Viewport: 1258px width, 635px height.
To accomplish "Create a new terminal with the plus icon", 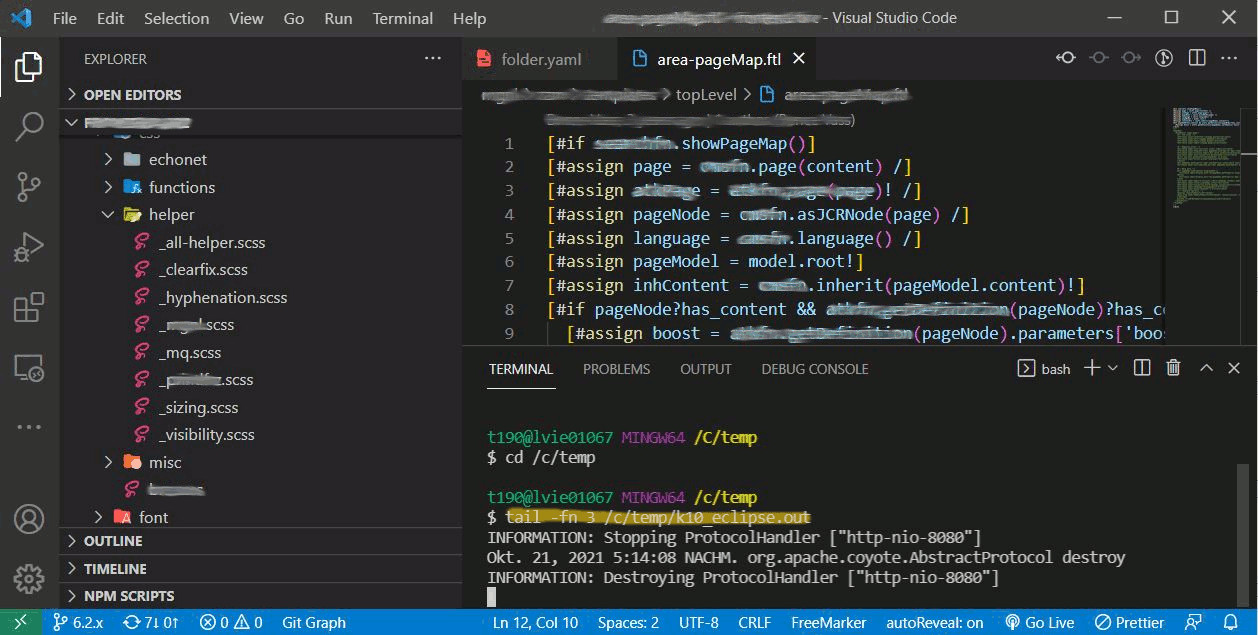I will click(x=1092, y=368).
